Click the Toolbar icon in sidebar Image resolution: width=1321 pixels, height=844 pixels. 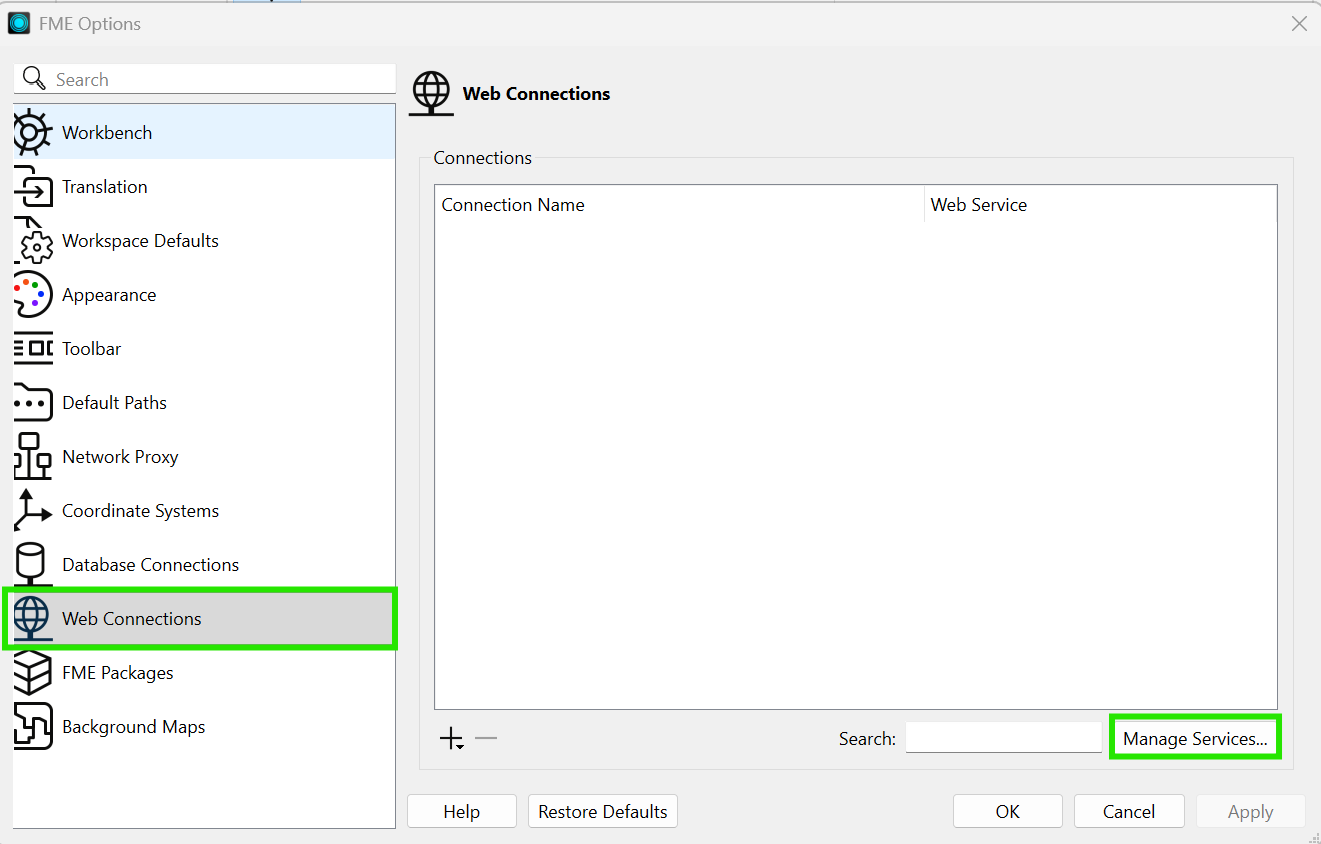(32, 348)
